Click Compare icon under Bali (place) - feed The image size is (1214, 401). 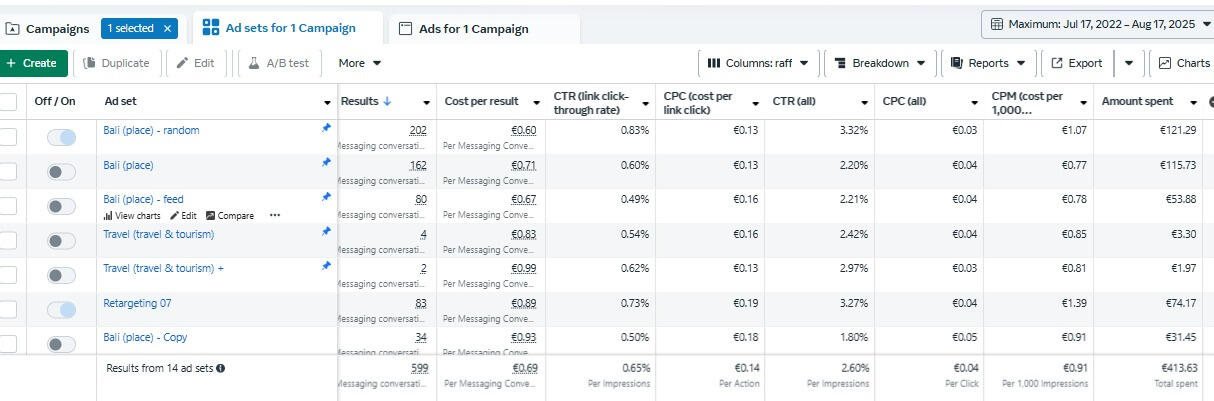[211, 216]
